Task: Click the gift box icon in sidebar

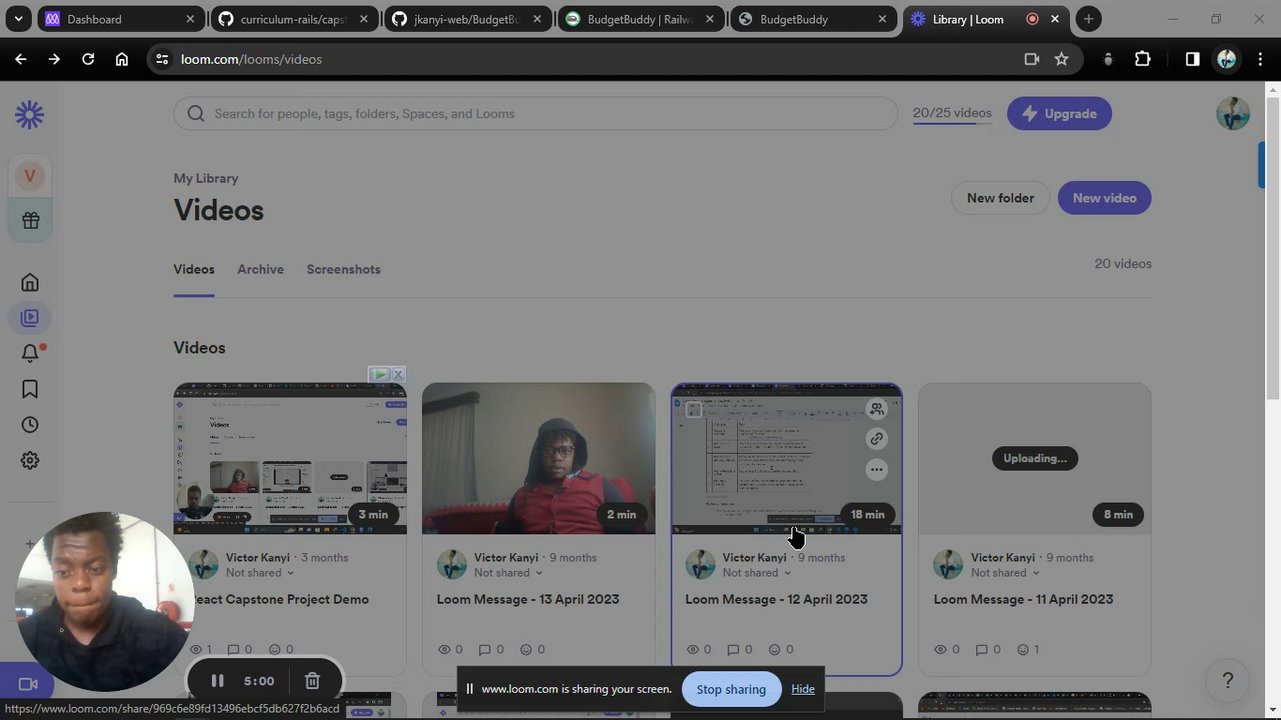Action: tap(31, 221)
